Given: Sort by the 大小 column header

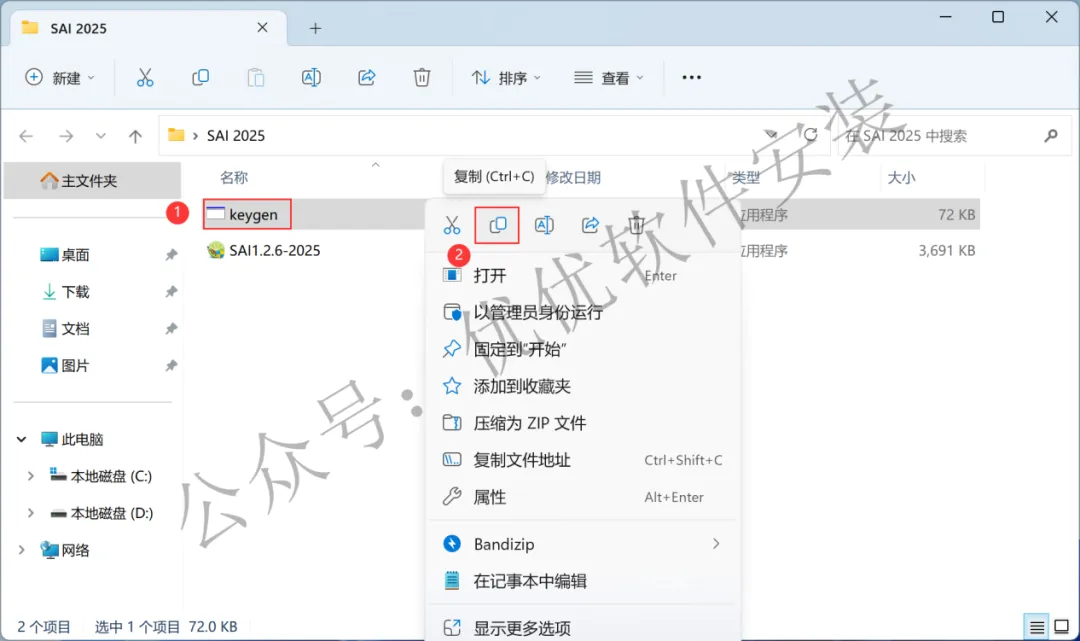Looking at the screenshot, I should [901, 178].
